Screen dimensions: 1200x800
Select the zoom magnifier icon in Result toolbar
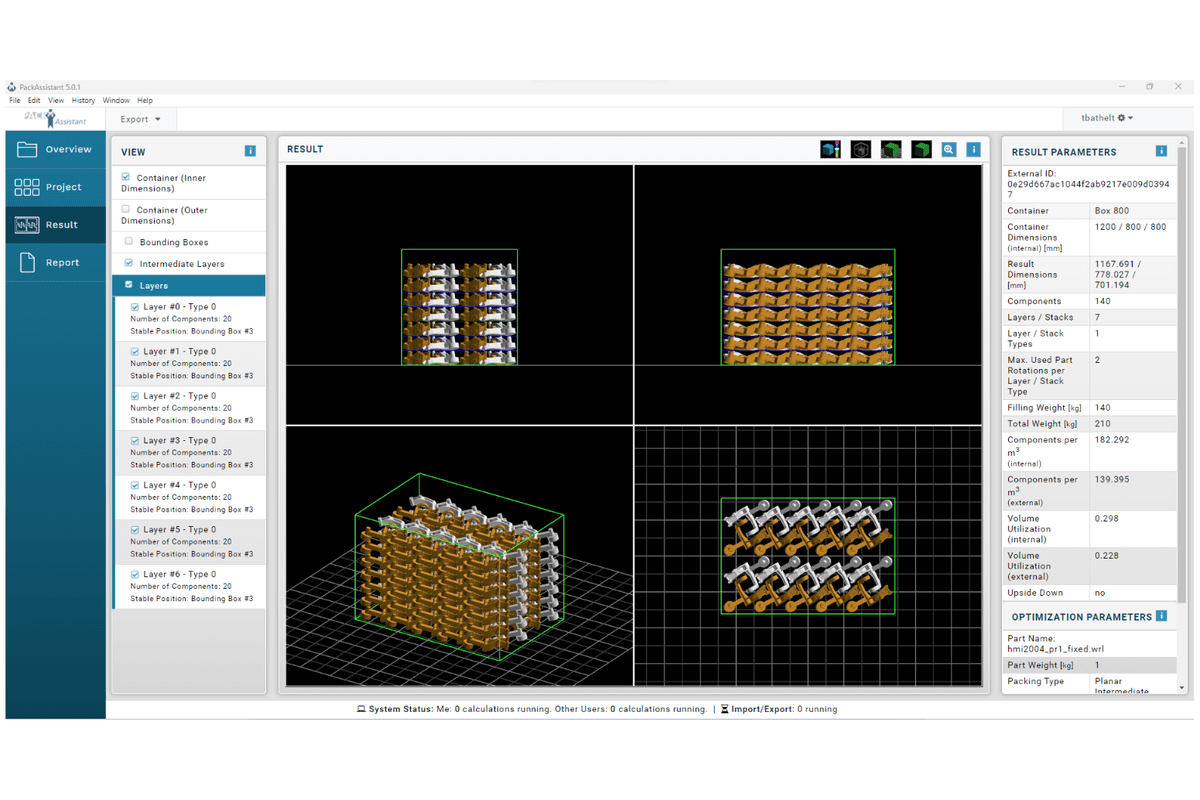948,150
